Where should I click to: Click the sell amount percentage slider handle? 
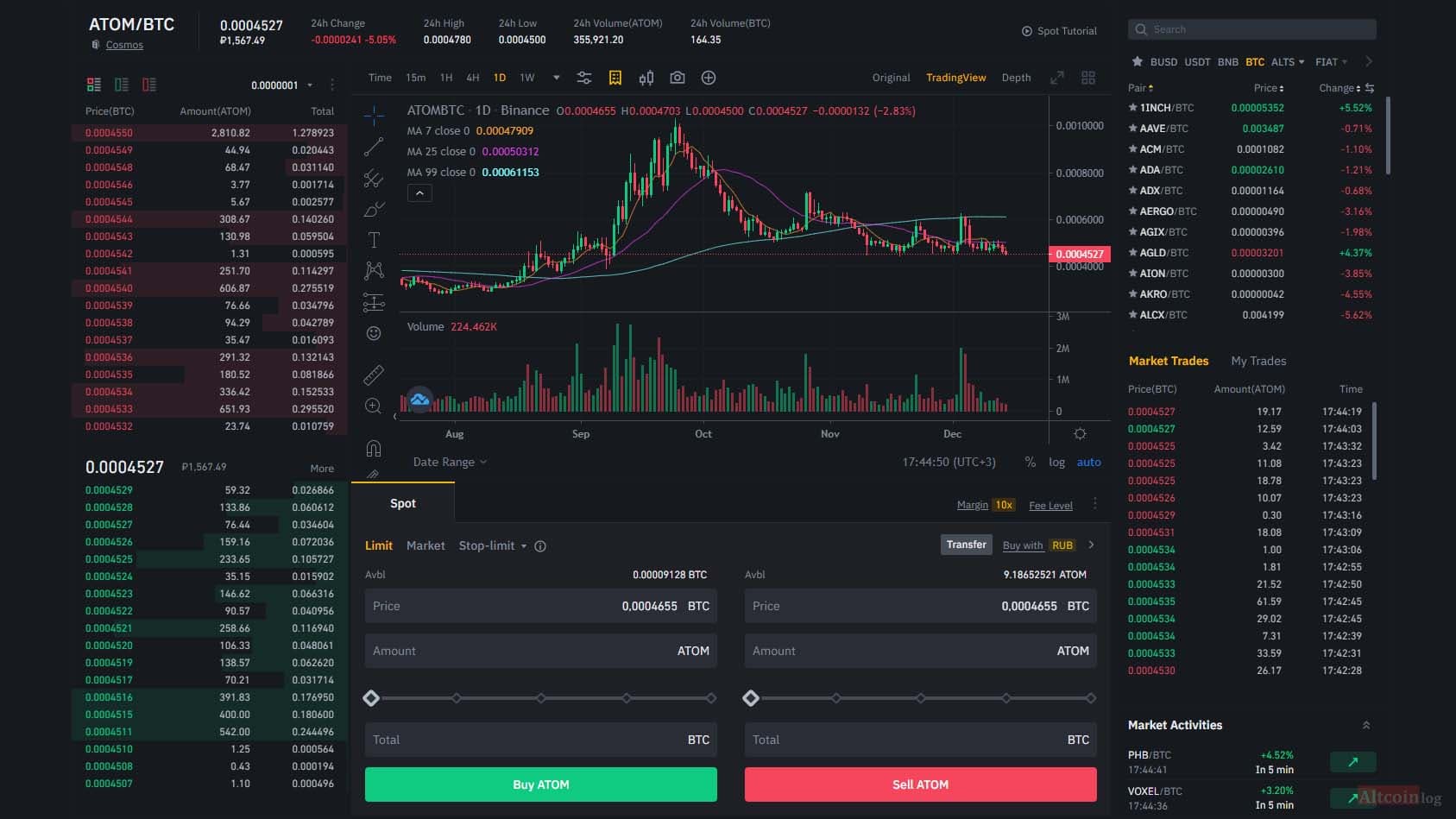pos(752,698)
